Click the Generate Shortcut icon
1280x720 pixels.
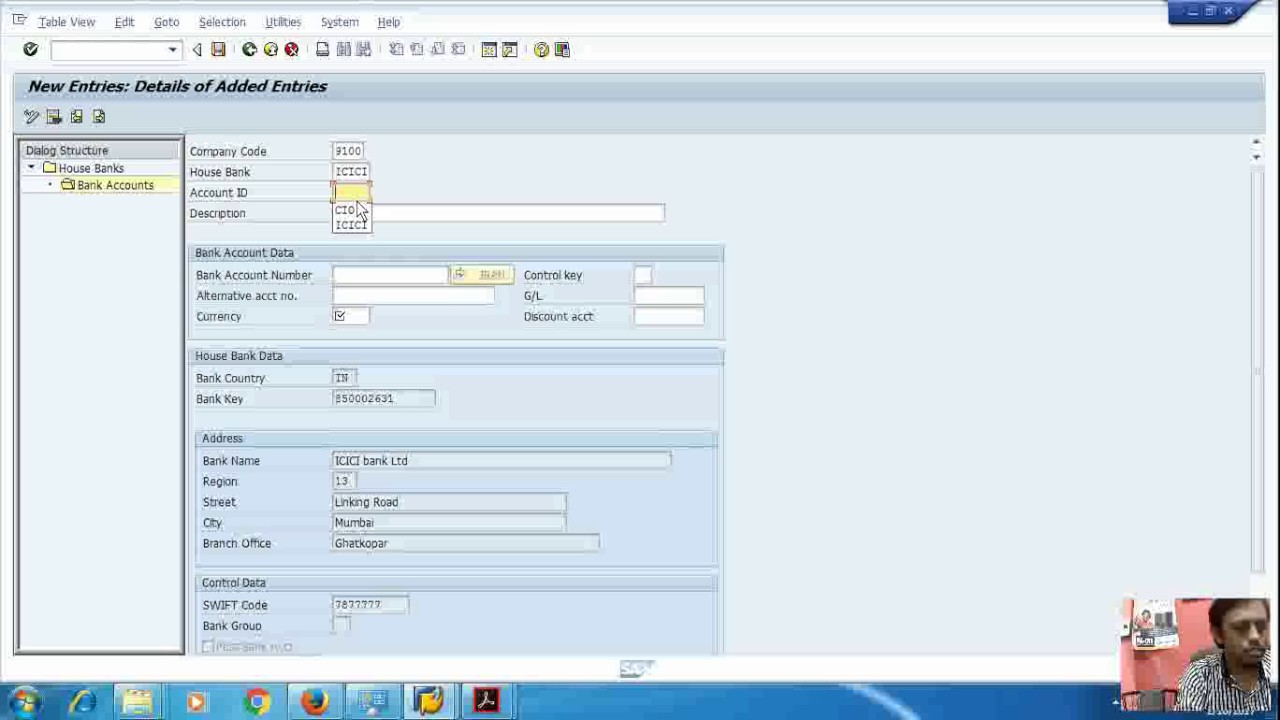510,49
